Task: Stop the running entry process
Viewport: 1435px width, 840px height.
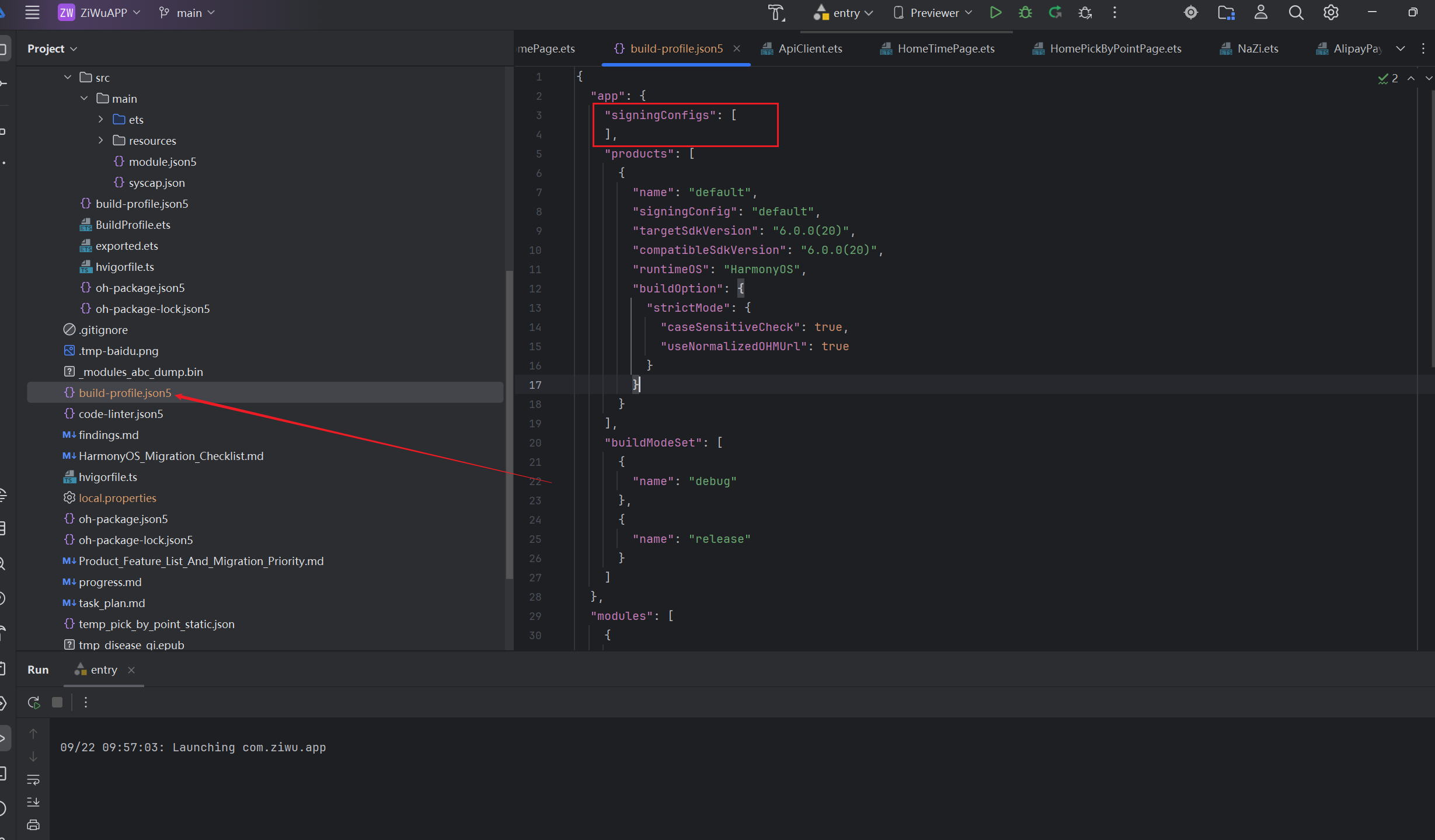Action: [x=57, y=702]
